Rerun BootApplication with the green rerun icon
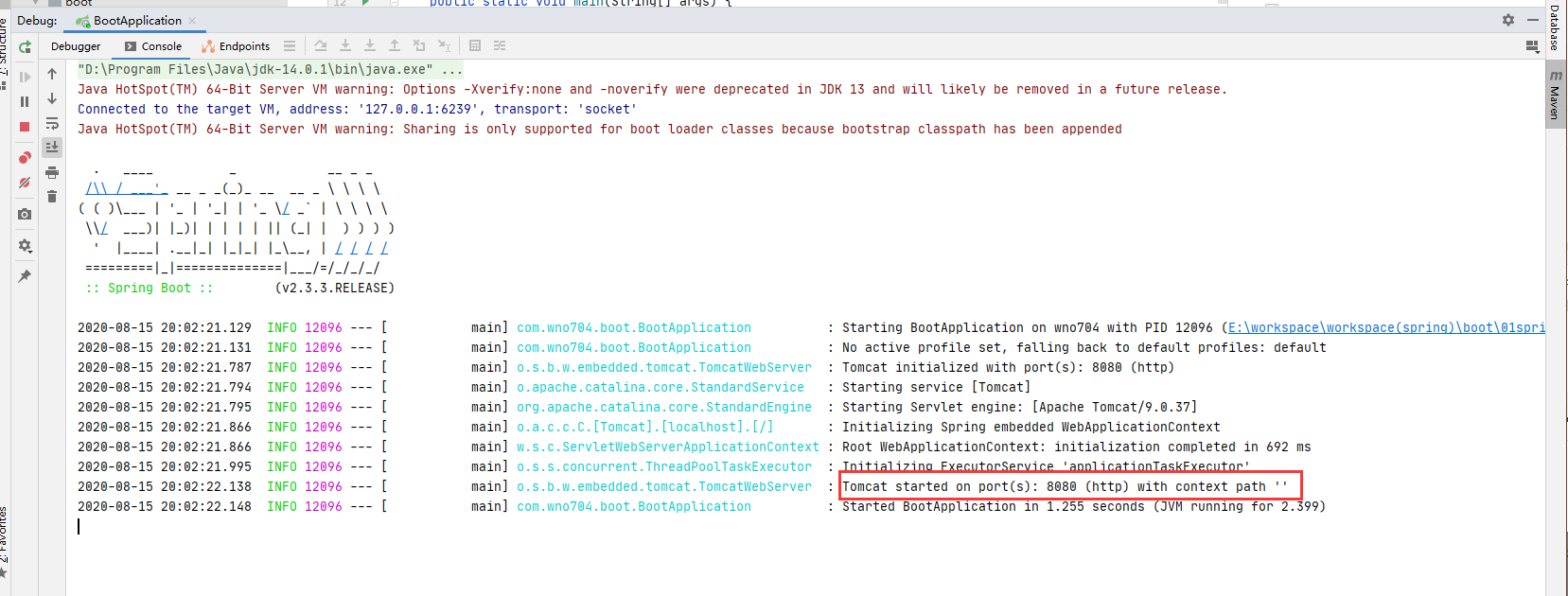 25,46
